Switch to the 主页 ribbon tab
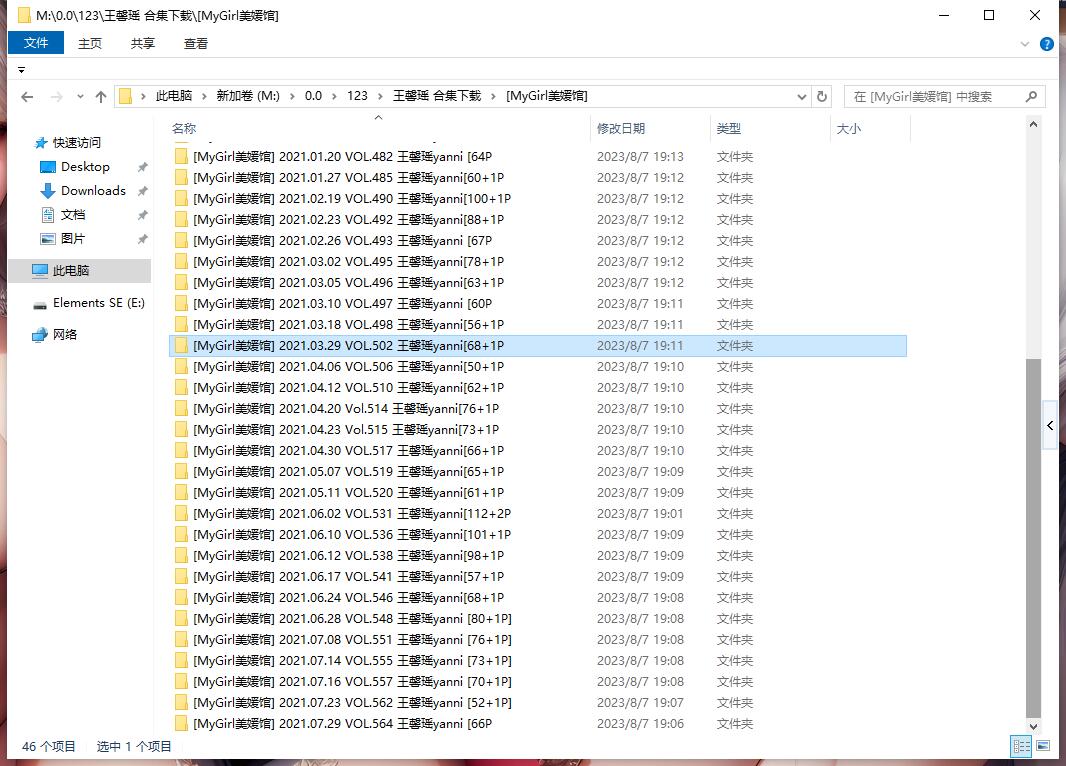Image resolution: width=1066 pixels, height=766 pixels. 90,43
